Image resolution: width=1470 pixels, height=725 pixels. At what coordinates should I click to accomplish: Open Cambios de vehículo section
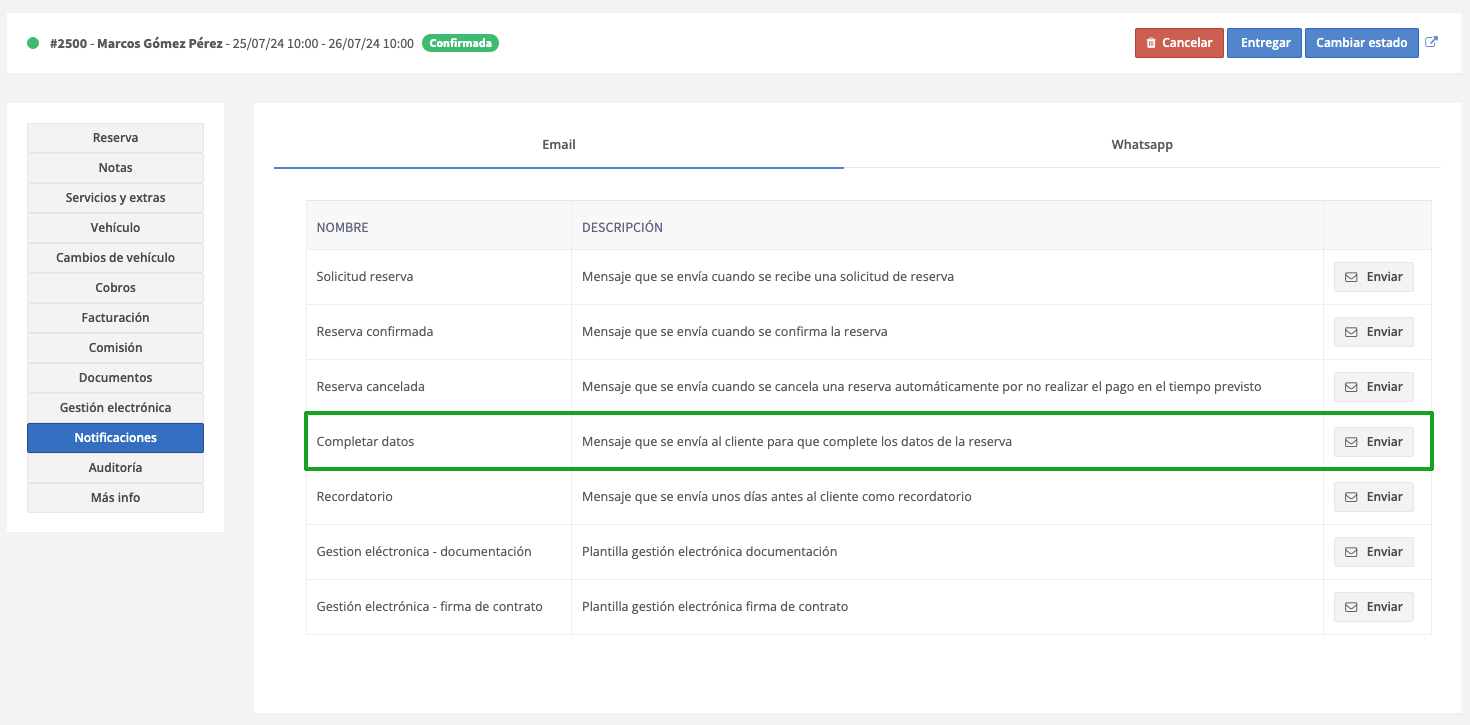click(x=115, y=258)
